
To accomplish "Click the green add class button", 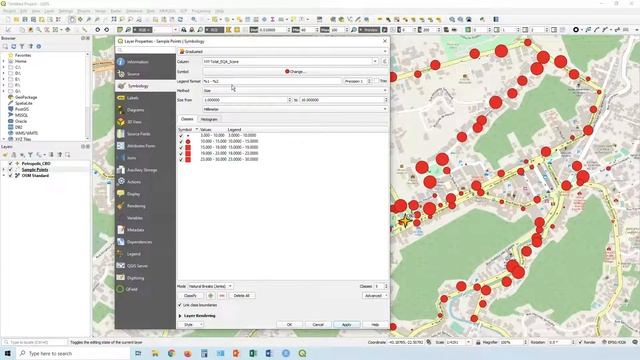I will 211,296.
